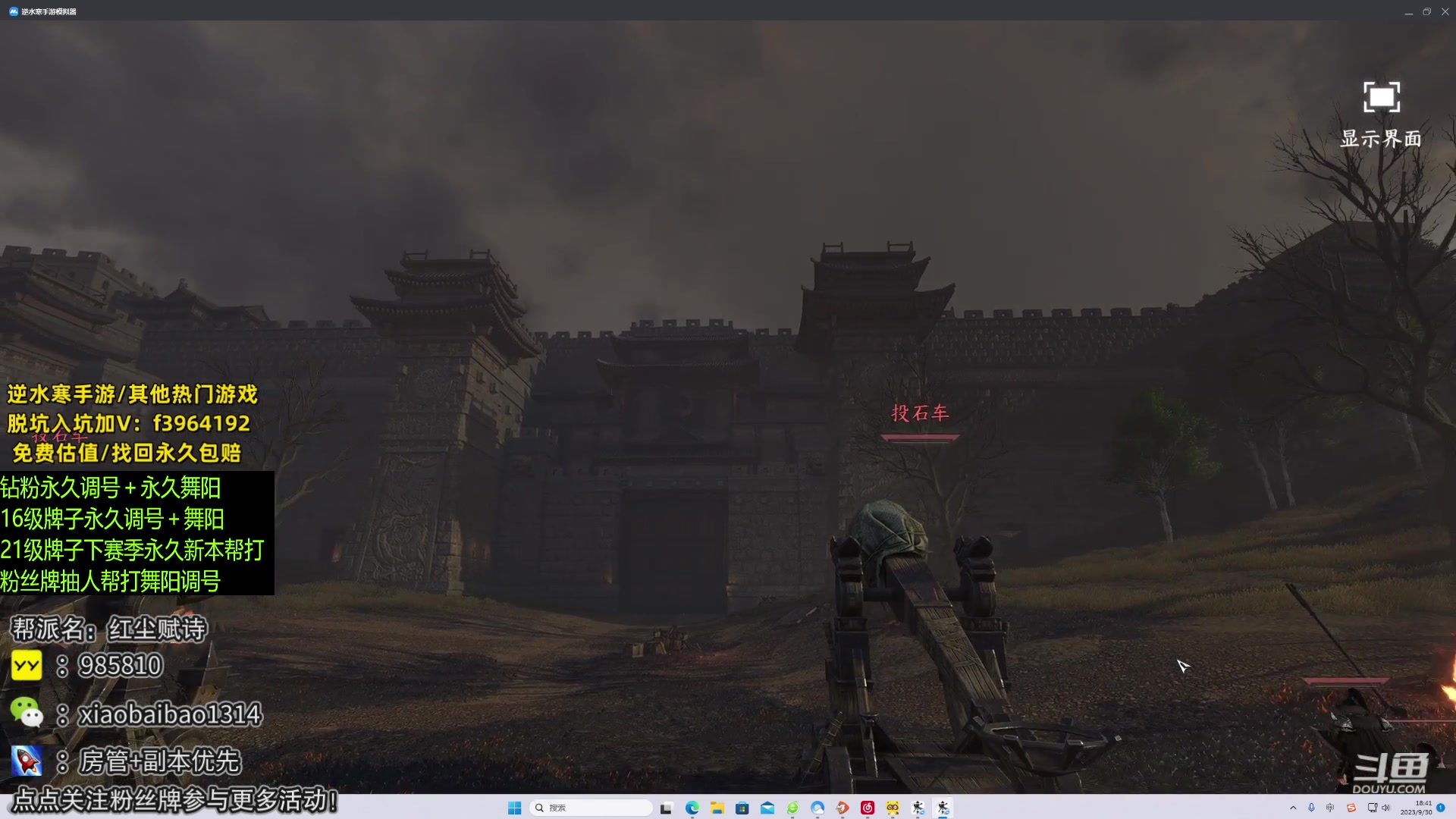Select the text 21级牌子下赛季永久新本帮打

click(132, 550)
